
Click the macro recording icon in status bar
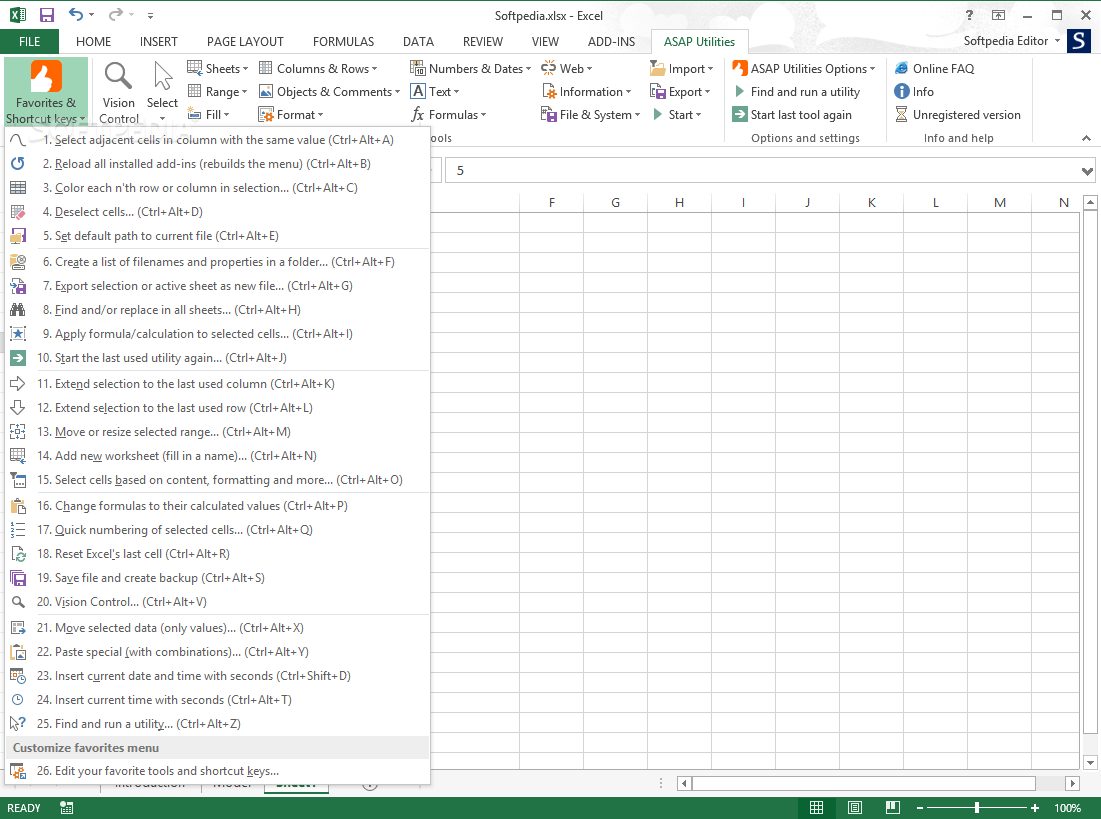coord(67,808)
